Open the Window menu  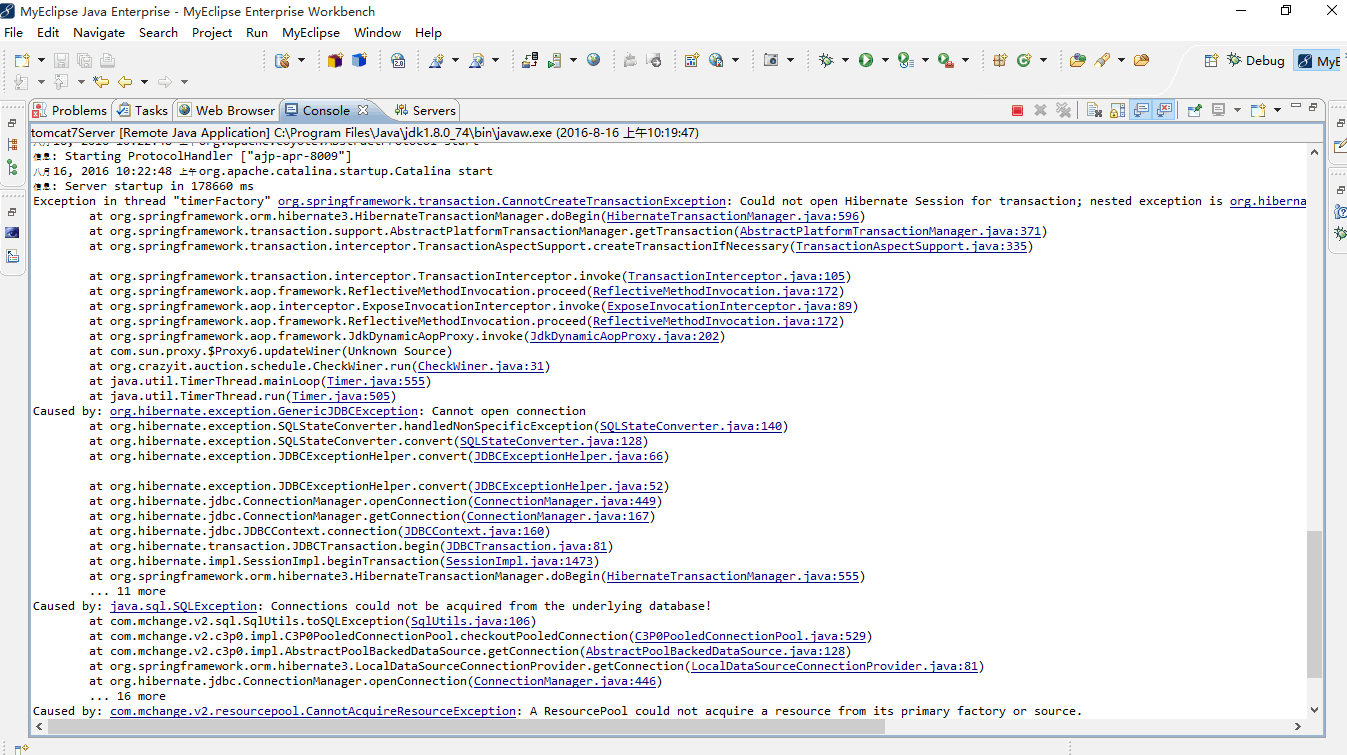pyautogui.click(x=377, y=32)
